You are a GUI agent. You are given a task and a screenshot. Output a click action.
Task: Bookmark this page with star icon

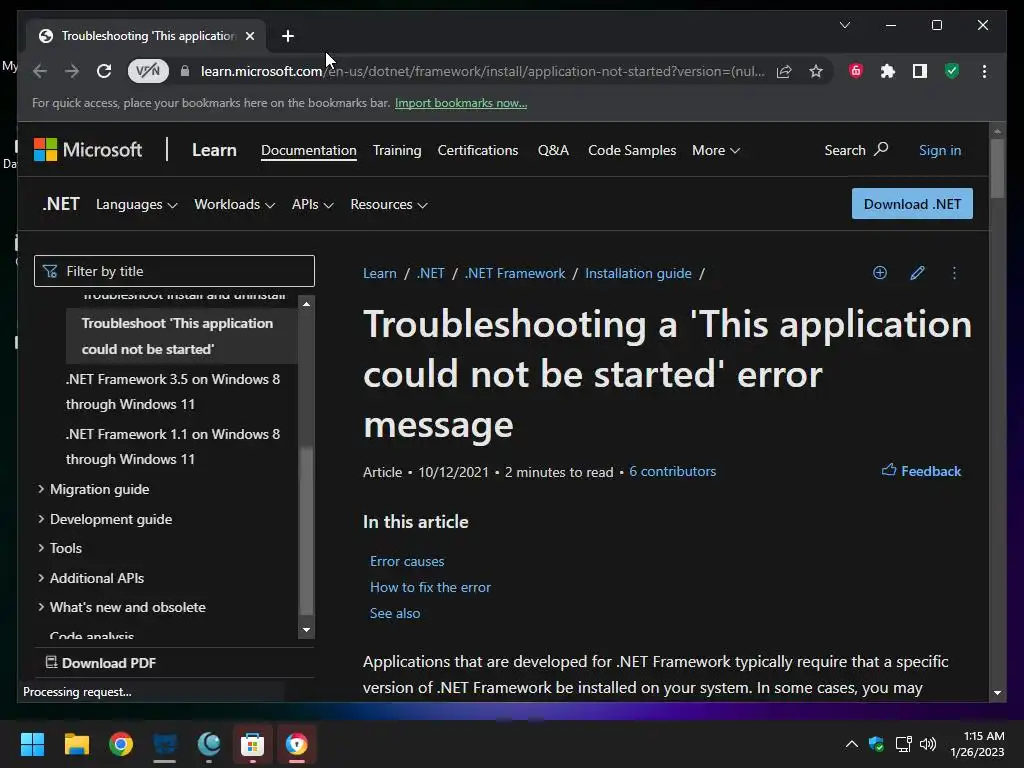(816, 71)
